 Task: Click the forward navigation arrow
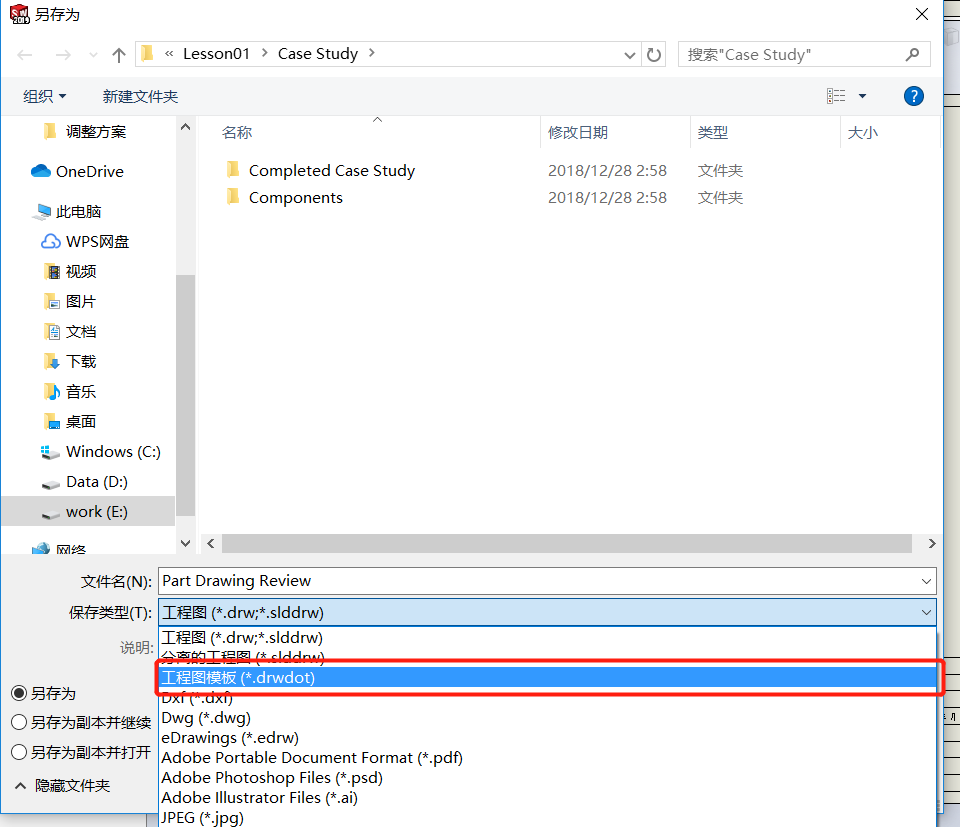point(63,55)
